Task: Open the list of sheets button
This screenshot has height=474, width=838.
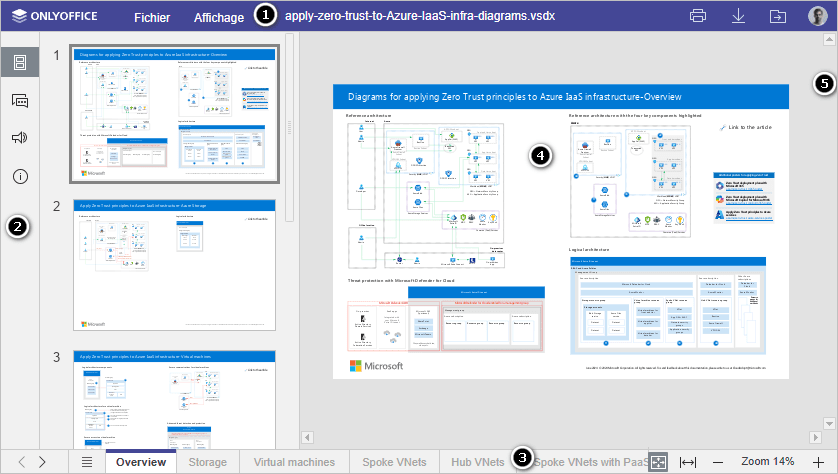Action: click(87, 462)
